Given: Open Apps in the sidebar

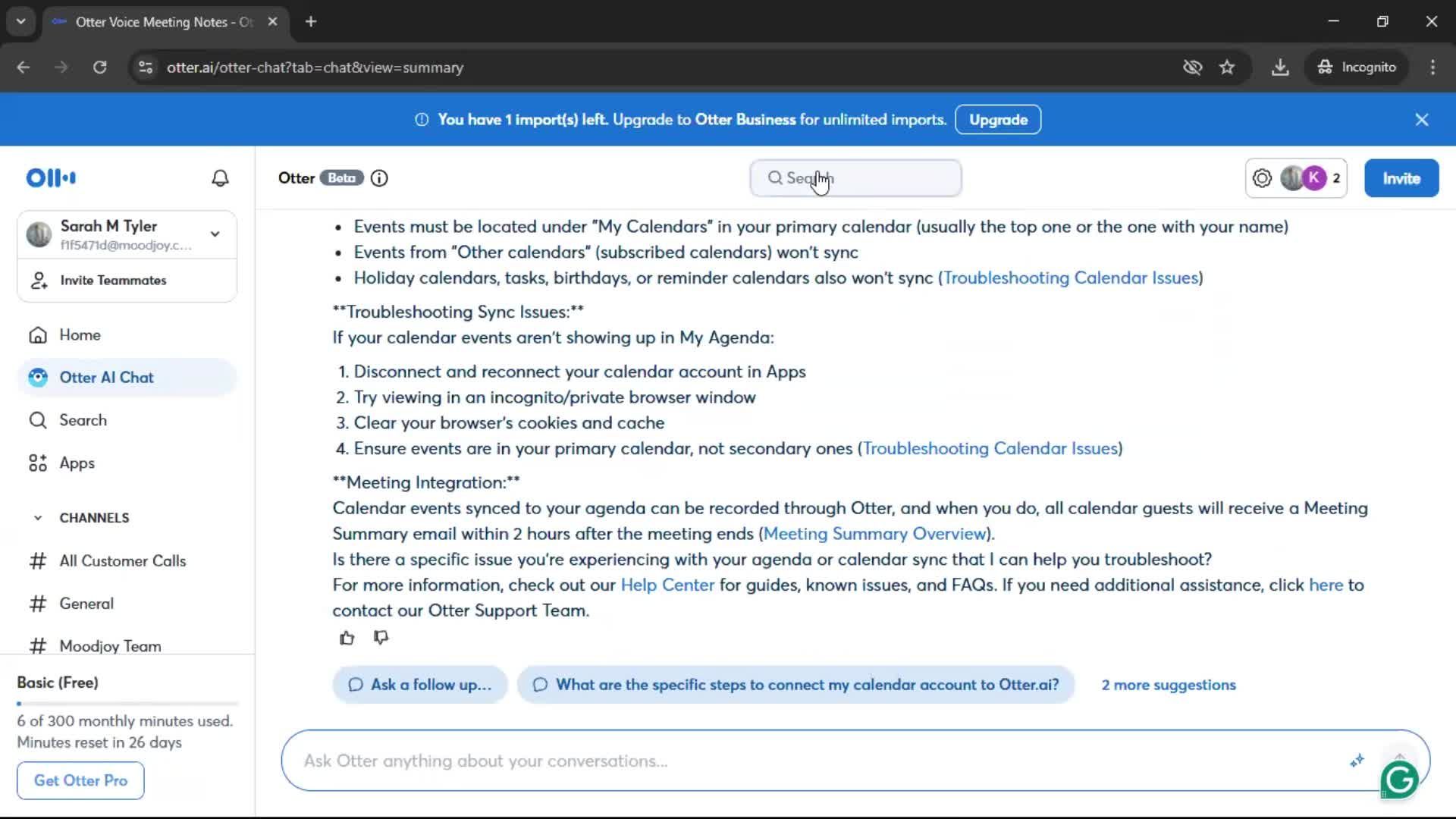Looking at the screenshot, I should [127, 463].
